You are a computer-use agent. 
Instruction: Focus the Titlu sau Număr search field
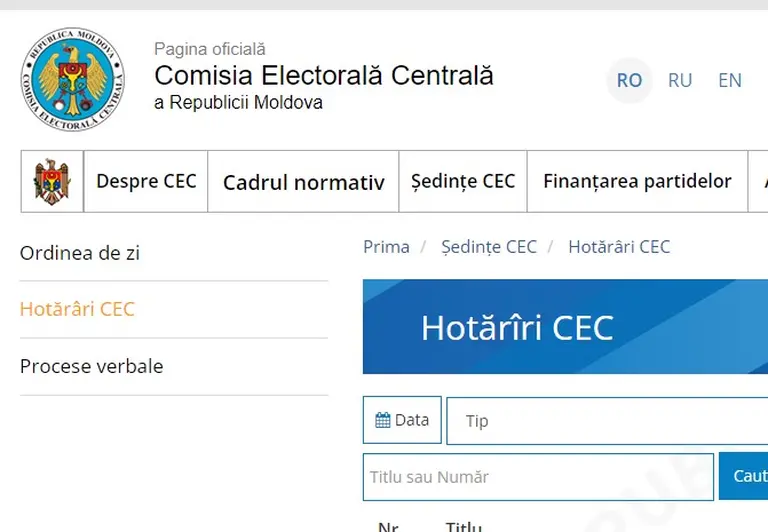point(538,477)
